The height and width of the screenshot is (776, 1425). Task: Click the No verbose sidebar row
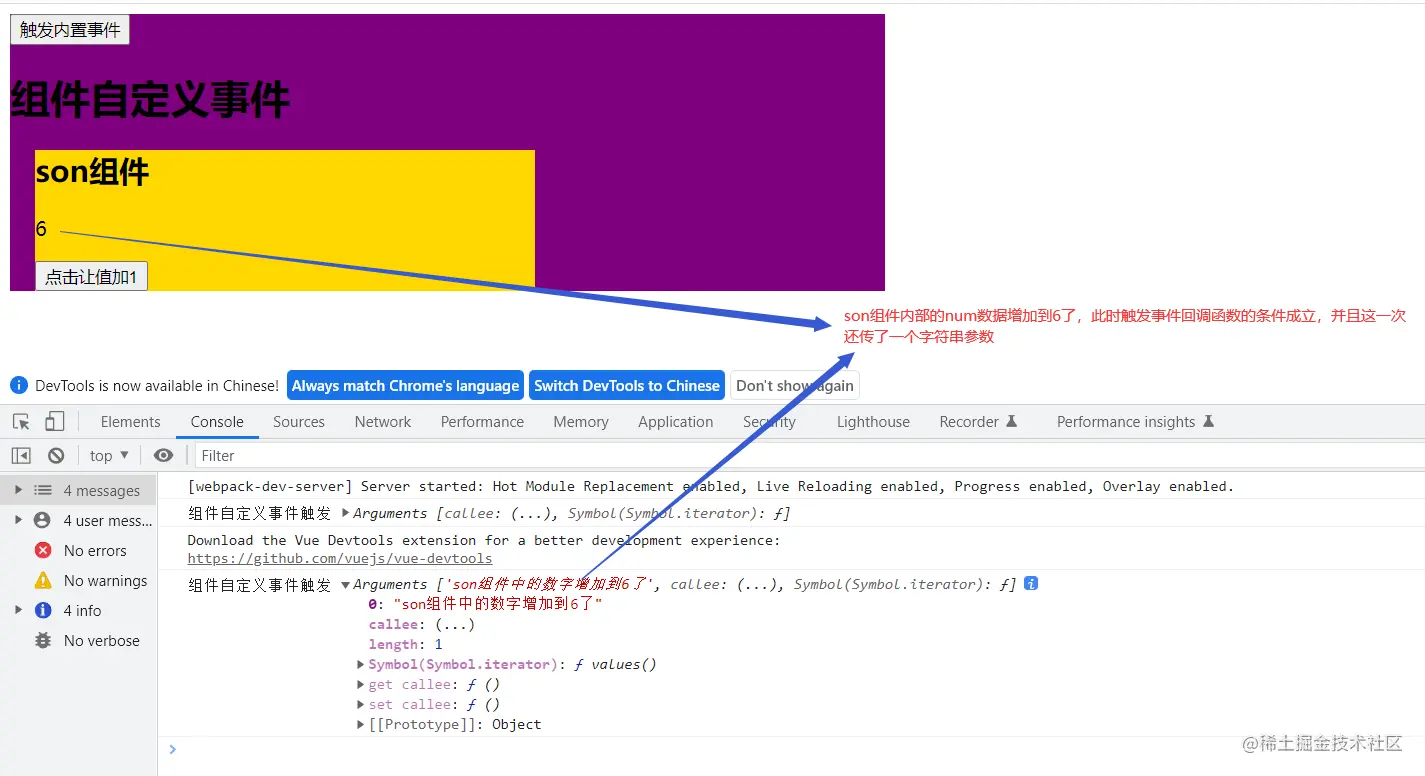coord(78,640)
